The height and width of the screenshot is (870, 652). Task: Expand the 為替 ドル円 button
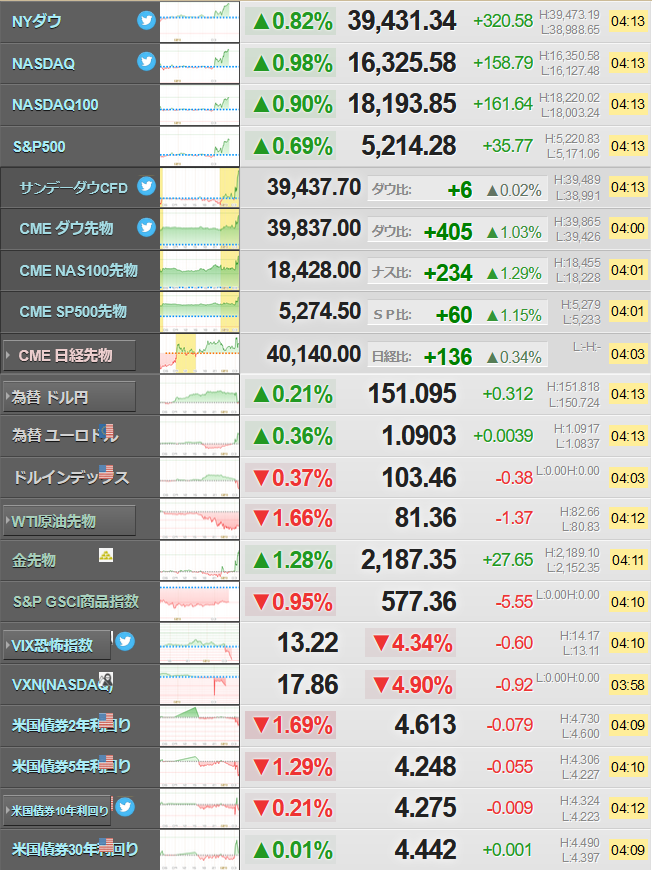pyautogui.click(x=69, y=397)
